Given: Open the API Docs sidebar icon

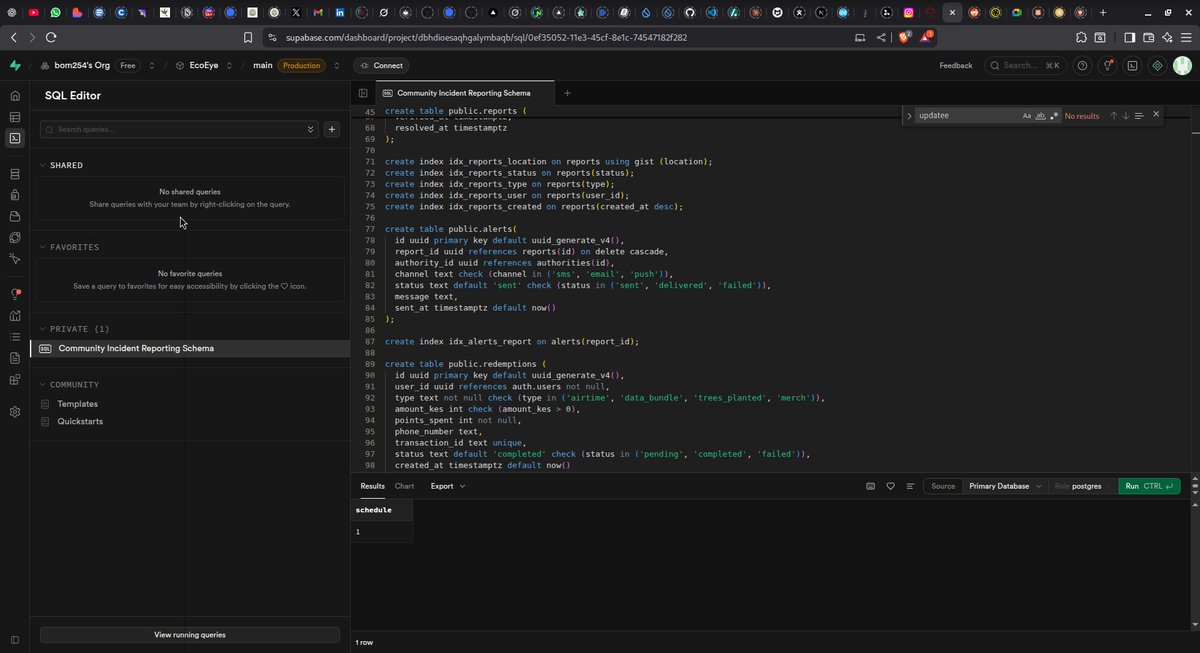Looking at the screenshot, I should (x=15, y=358).
